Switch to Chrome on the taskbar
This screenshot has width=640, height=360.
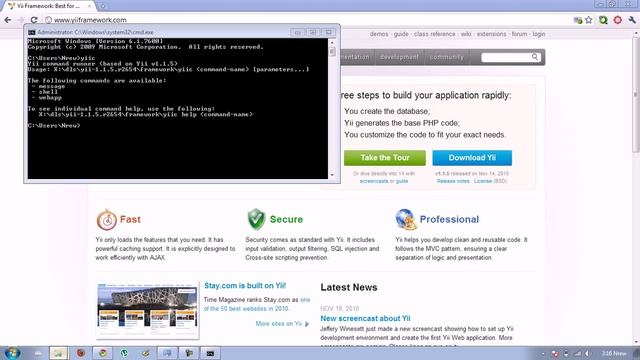102,353
